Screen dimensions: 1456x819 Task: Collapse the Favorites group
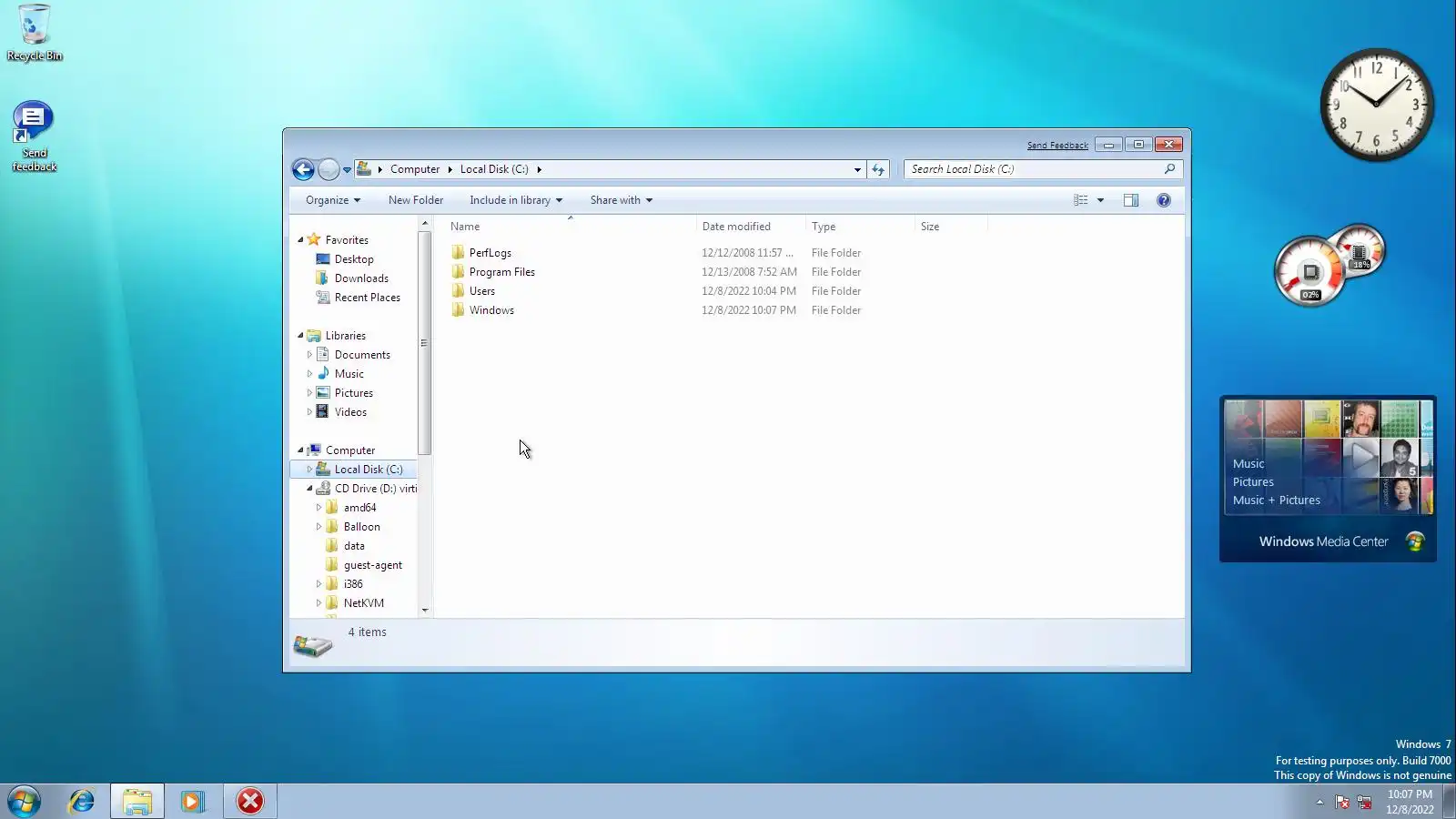pos(300,239)
